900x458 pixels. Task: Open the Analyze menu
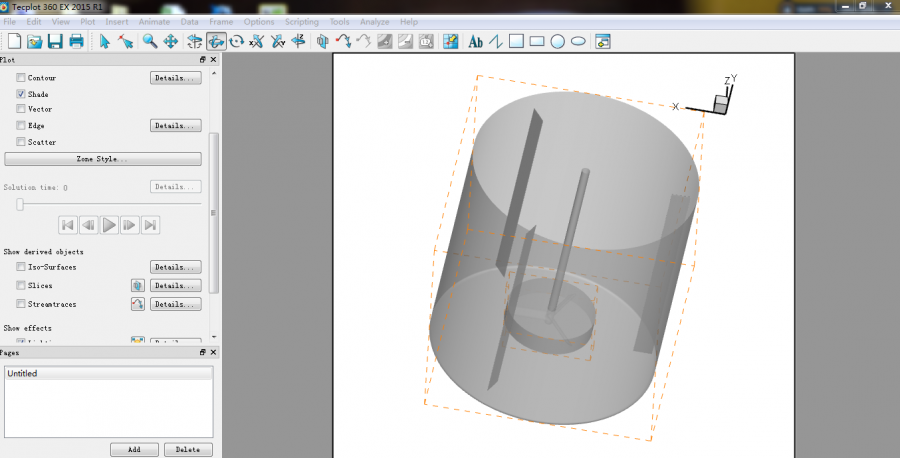point(374,21)
